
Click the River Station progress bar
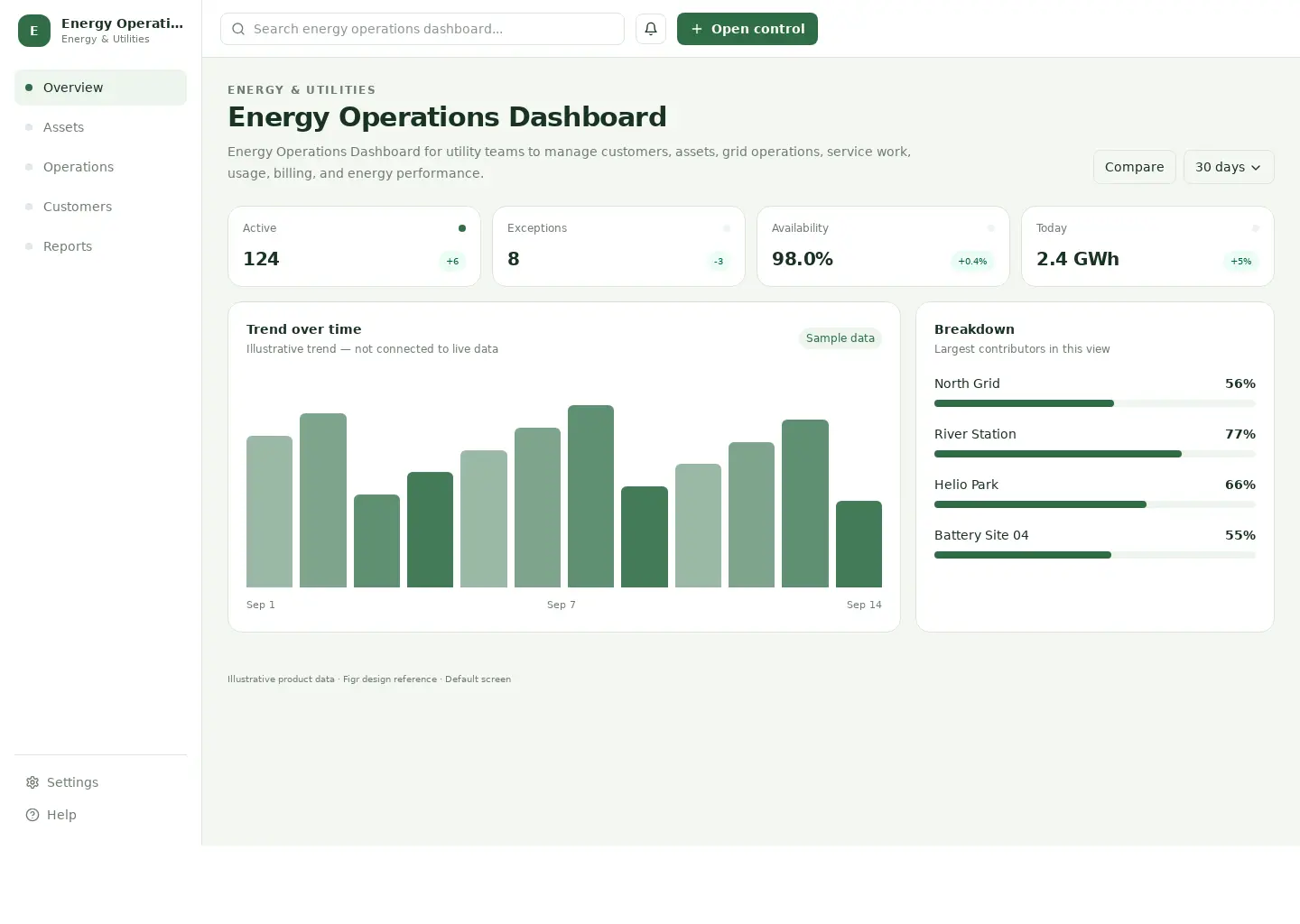(1095, 454)
